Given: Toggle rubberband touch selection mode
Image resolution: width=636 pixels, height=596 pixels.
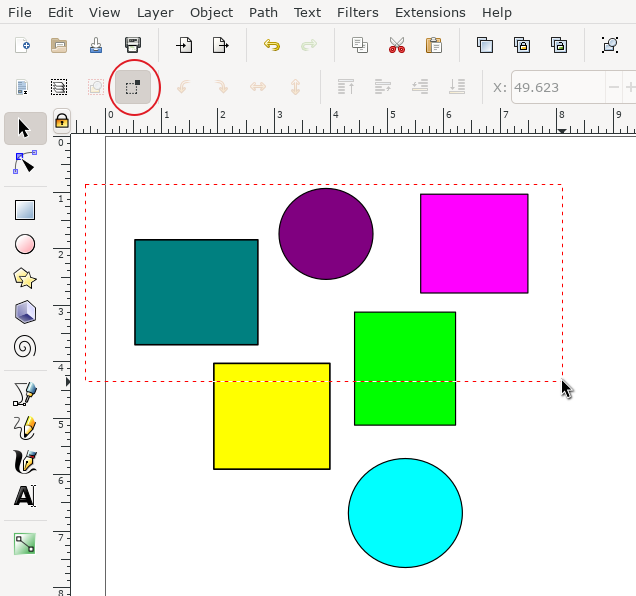Looking at the screenshot, I should click(133, 87).
